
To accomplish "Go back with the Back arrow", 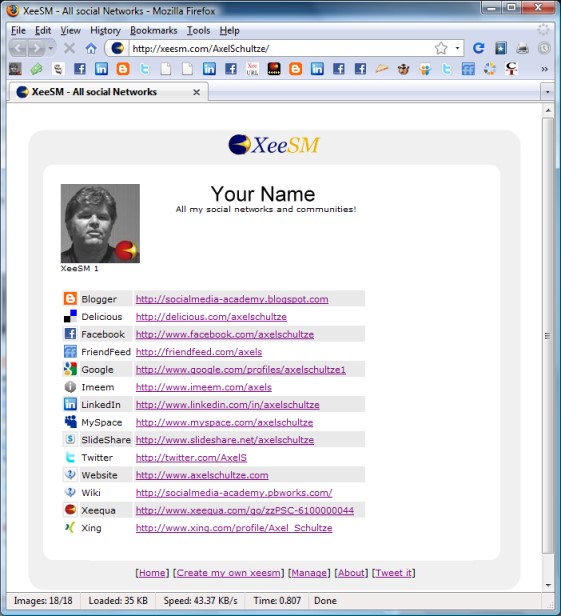I will 18,48.
